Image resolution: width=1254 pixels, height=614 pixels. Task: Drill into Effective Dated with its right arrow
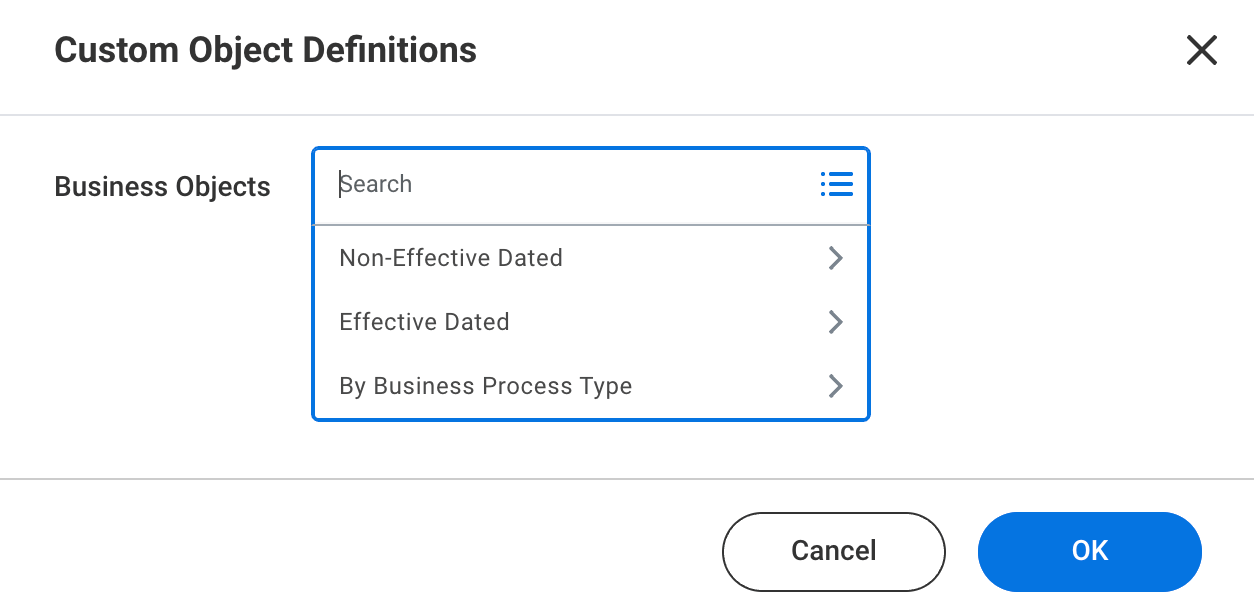point(836,322)
